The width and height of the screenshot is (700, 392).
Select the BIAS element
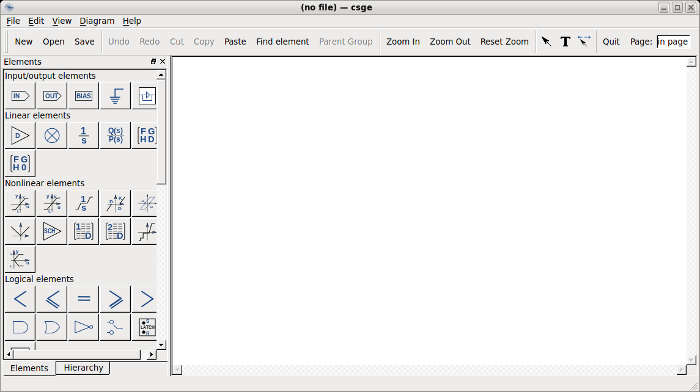click(83, 96)
